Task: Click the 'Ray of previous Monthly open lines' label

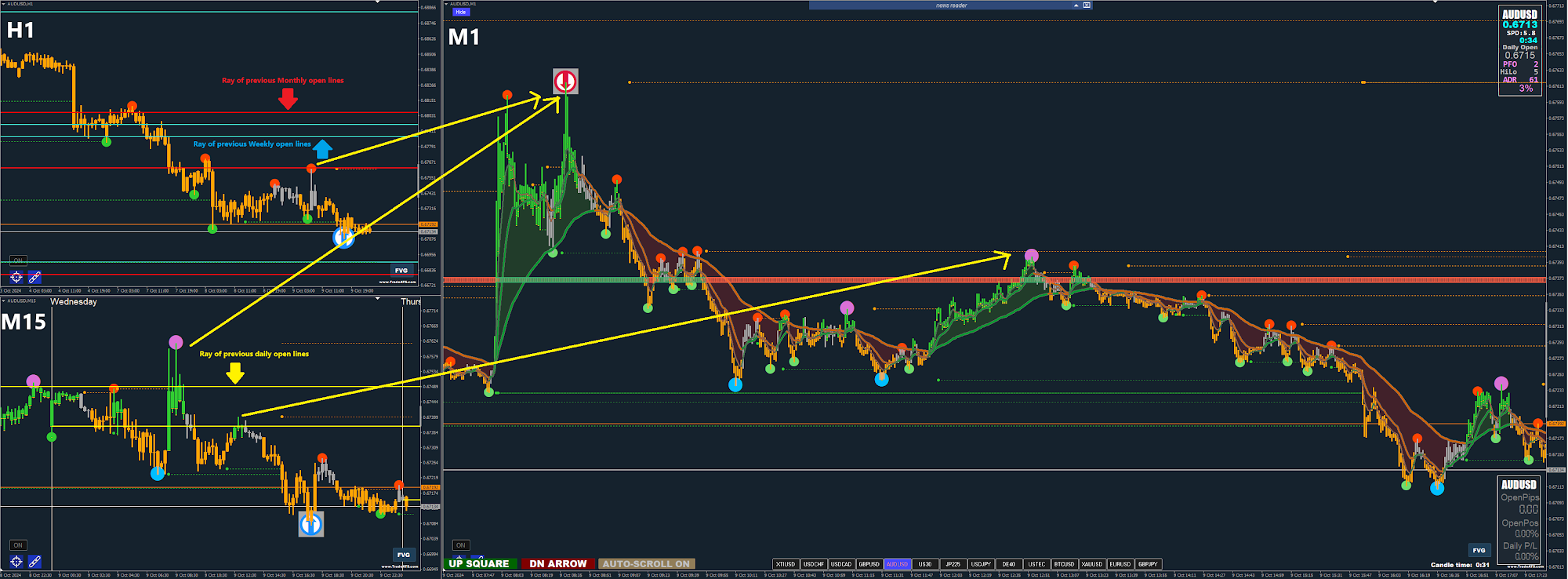Action: pyautogui.click(x=282, y=80)
